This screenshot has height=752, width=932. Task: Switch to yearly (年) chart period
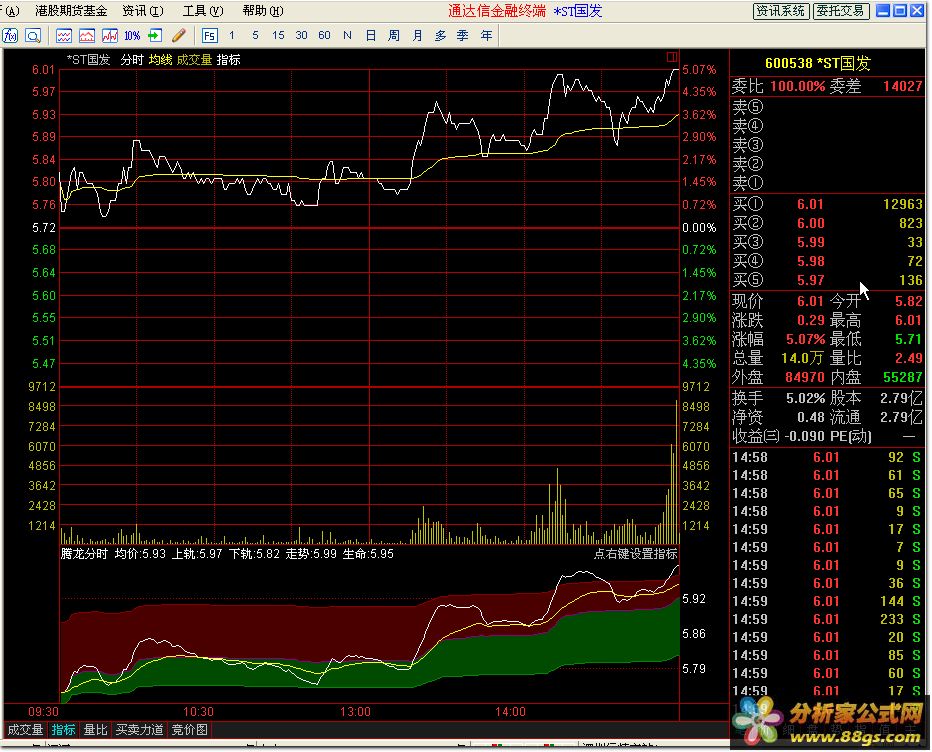(486, 36)
